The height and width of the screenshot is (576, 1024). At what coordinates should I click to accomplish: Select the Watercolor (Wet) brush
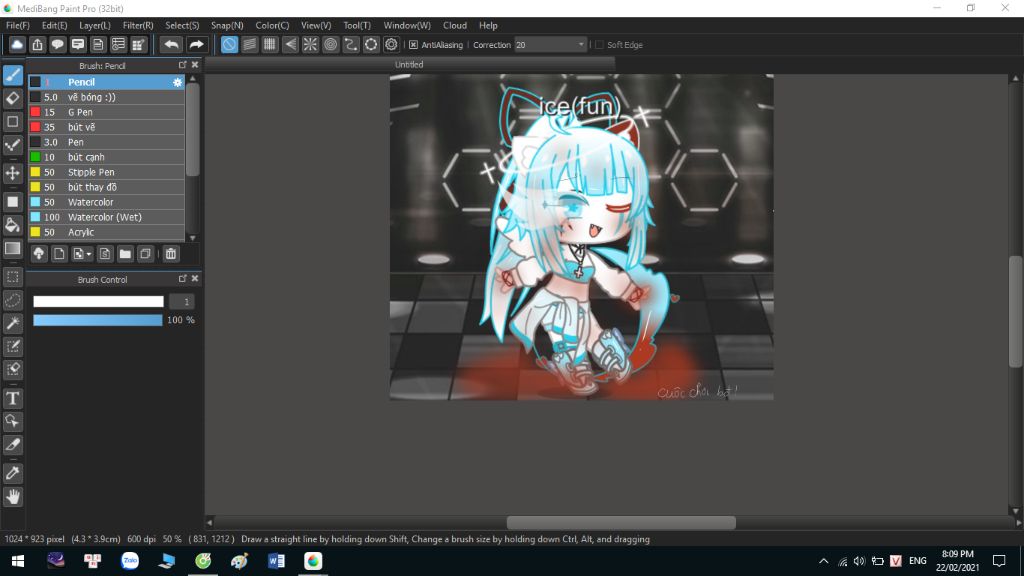tap(106, 217)
